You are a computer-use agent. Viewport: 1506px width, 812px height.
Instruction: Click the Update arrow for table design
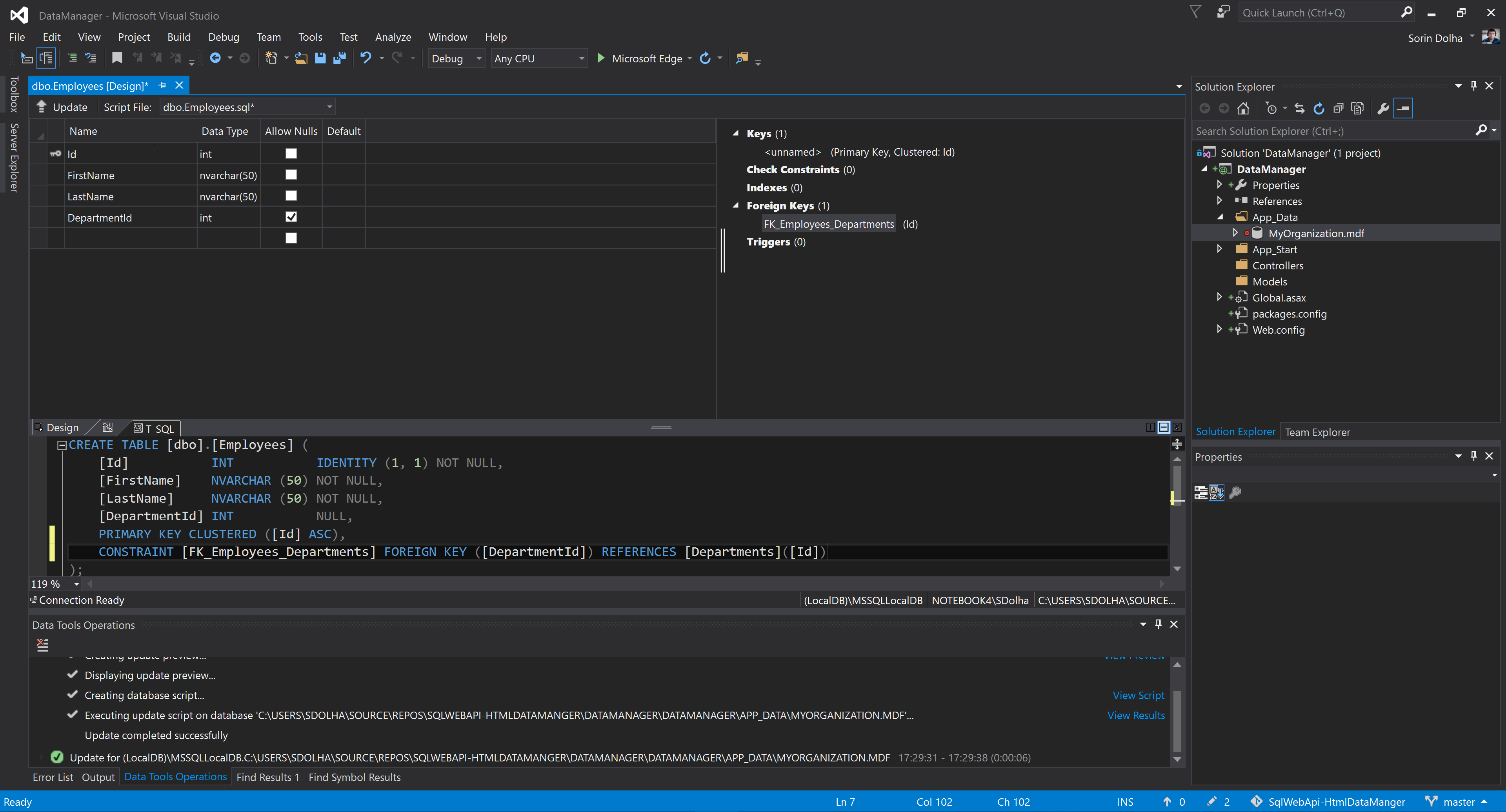[42, 107]
